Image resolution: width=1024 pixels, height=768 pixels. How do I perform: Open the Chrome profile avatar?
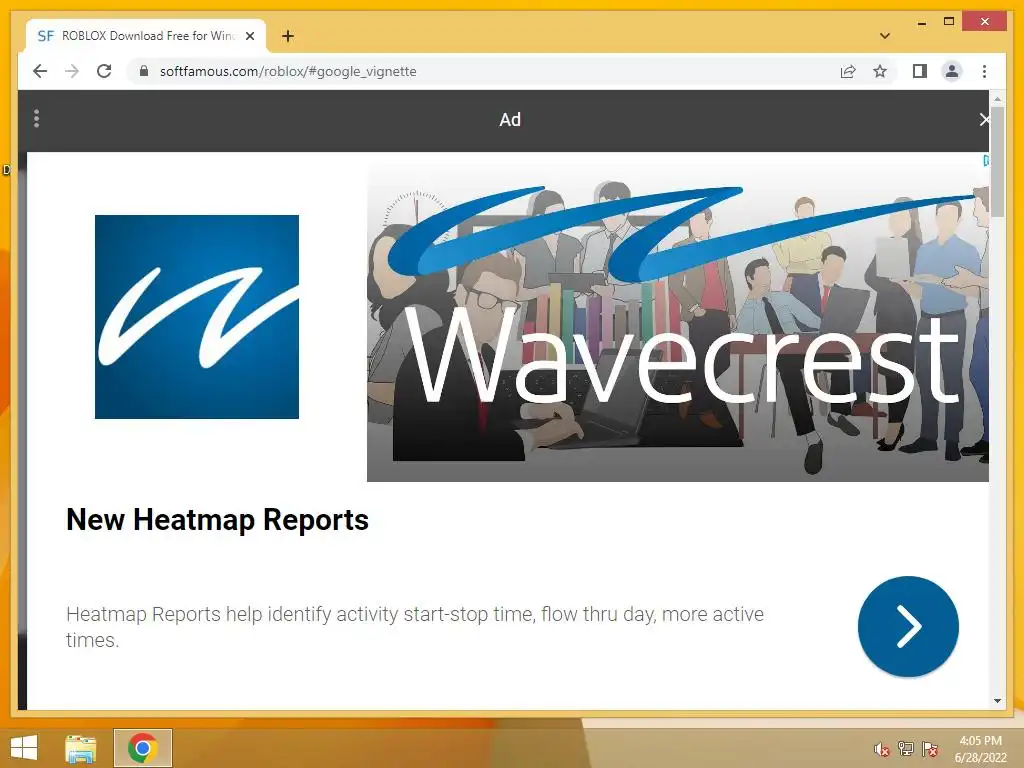pos(952,71)
